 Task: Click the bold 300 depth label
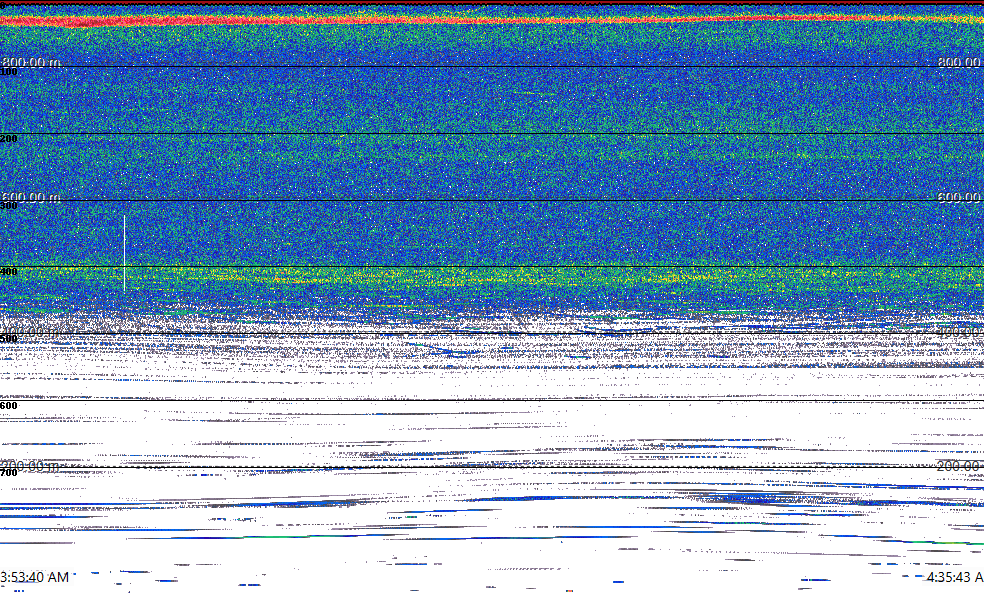coord(9,206)
